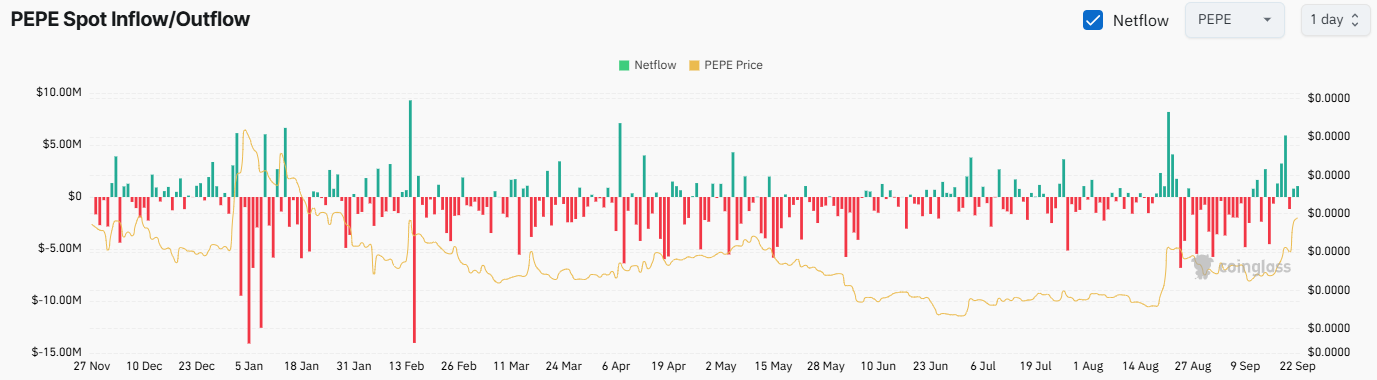Click the 28 May date label

(x=825, y=366)
